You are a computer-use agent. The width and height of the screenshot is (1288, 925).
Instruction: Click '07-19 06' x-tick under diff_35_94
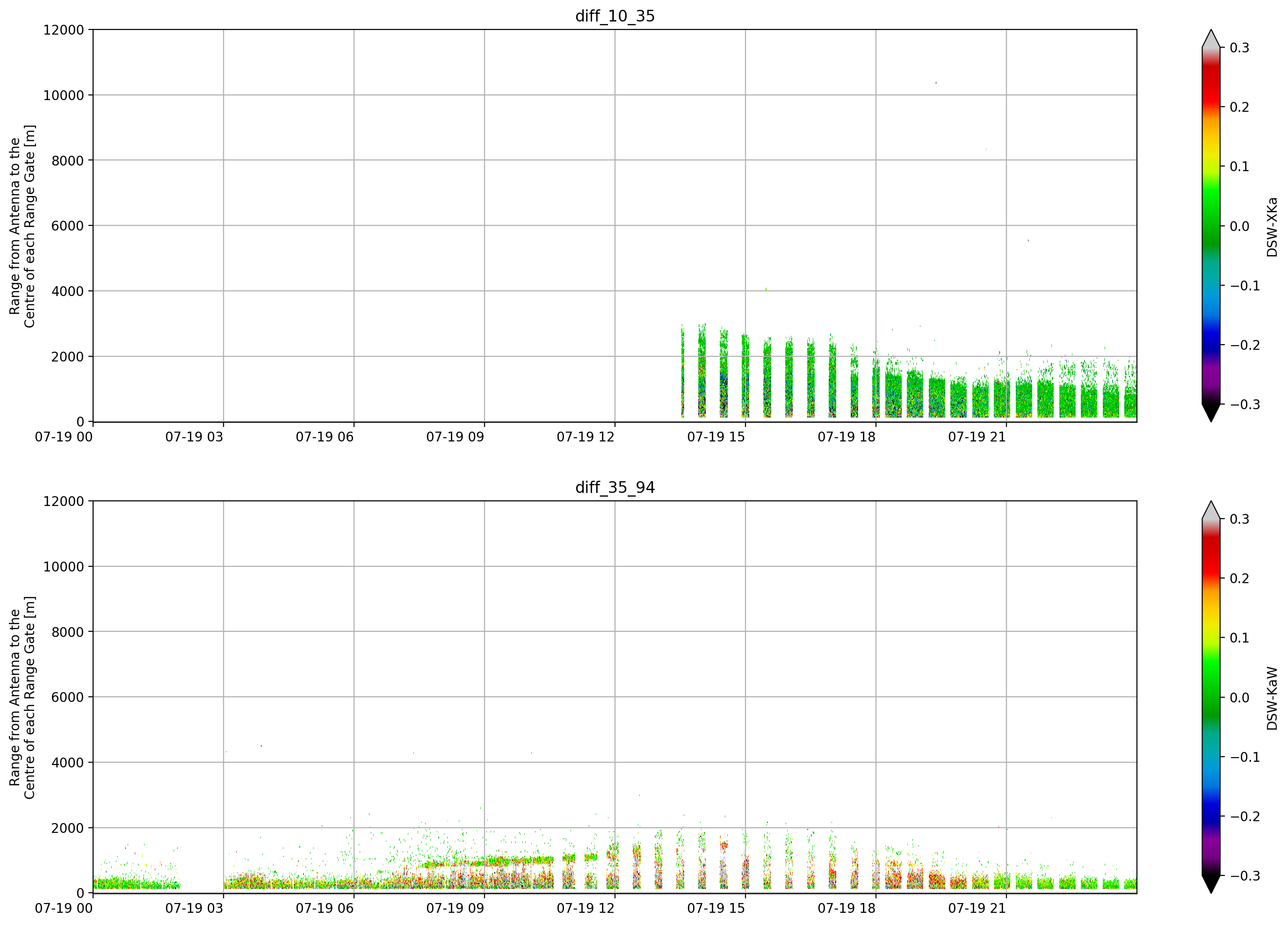tap(325, 908)
